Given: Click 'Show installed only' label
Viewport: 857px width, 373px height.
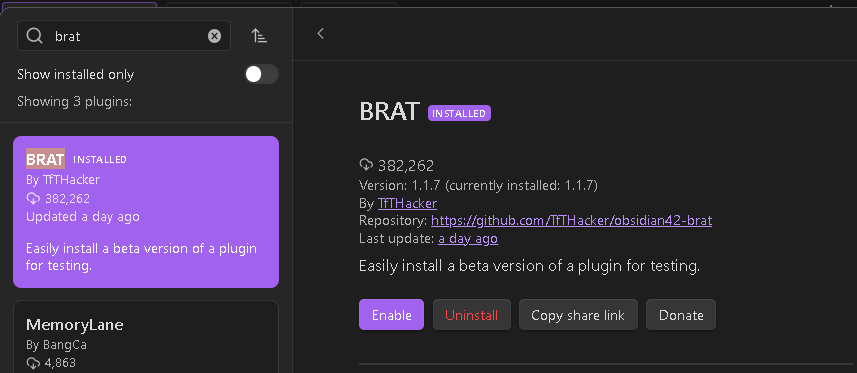Looking at the screenshot, I should [75, 74].
